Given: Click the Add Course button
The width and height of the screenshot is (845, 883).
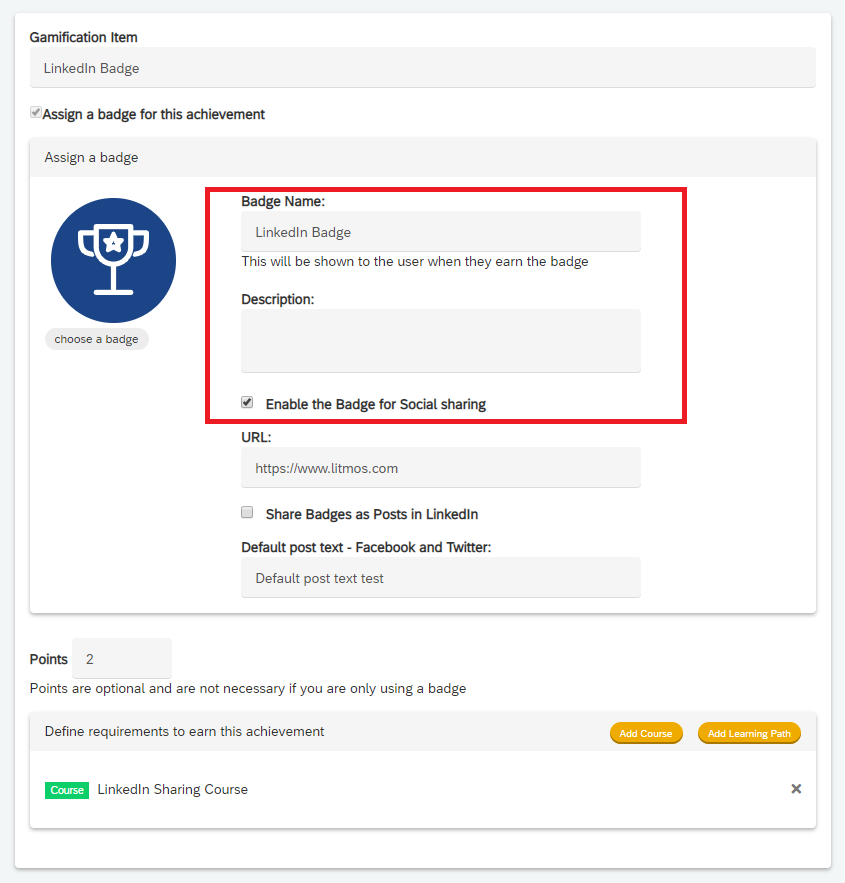Looking at the screenshot, I should tap(646, 733).
